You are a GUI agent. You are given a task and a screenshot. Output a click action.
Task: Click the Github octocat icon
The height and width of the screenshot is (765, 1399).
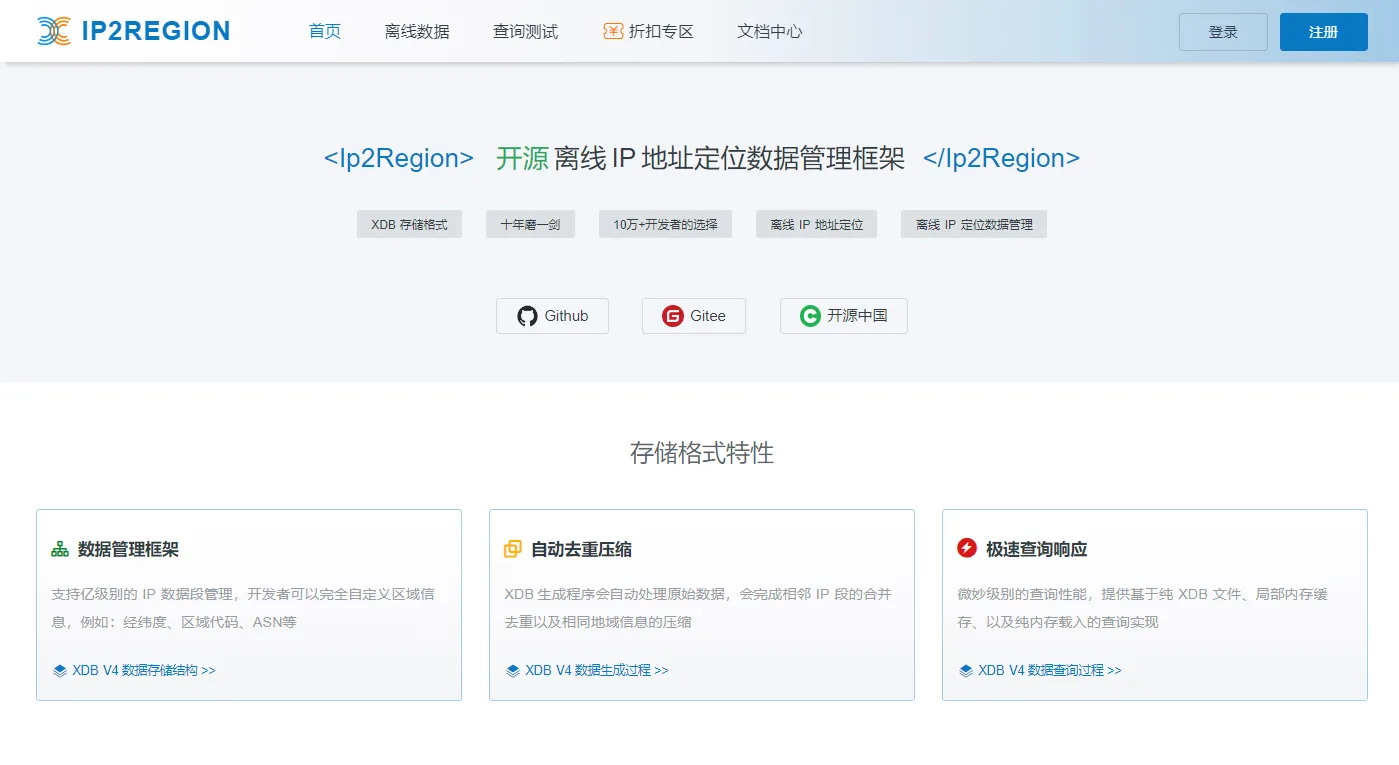(527, 316)
